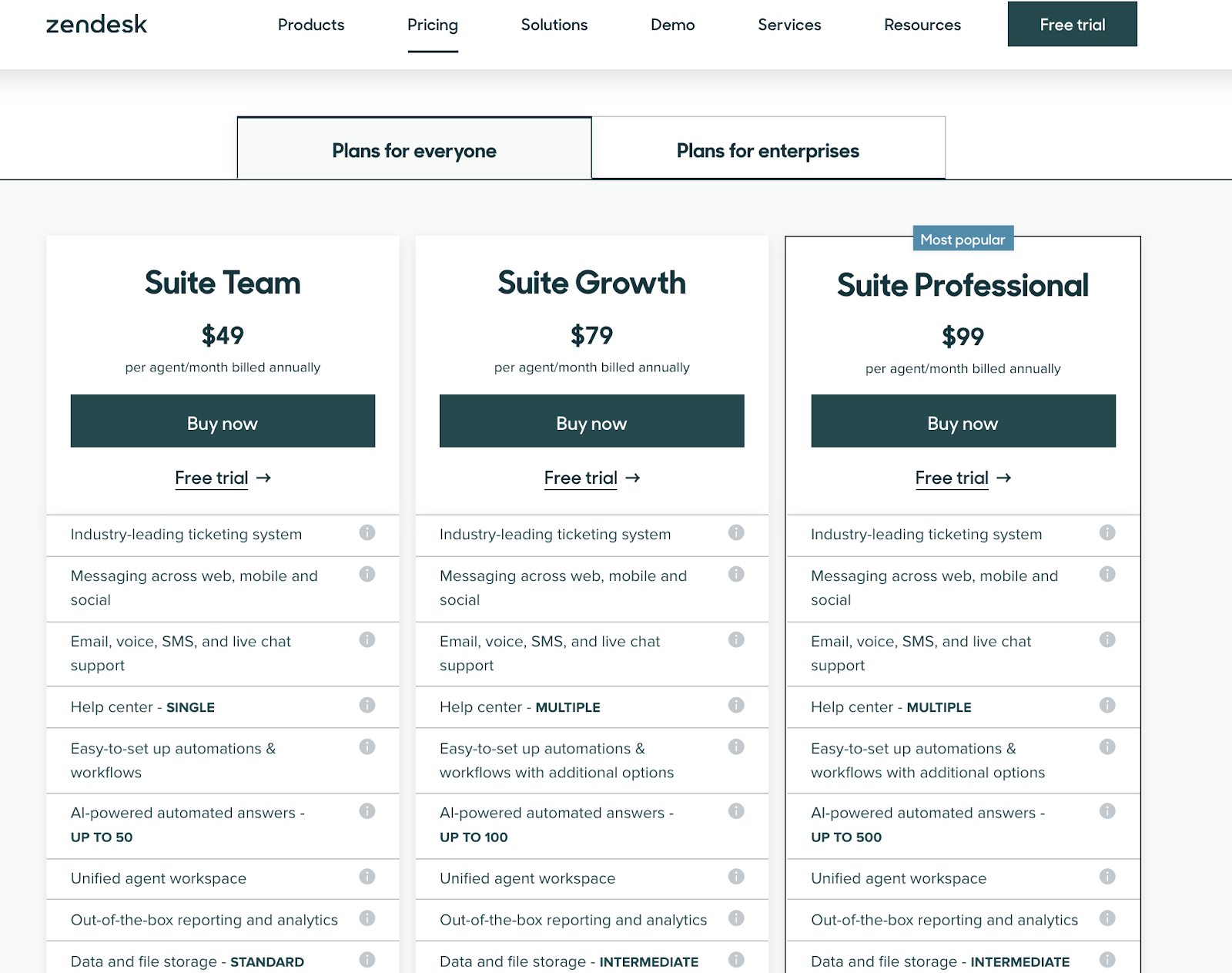Click Free trial button in header
1232x973 pixels.
(x=1073, y=24)
